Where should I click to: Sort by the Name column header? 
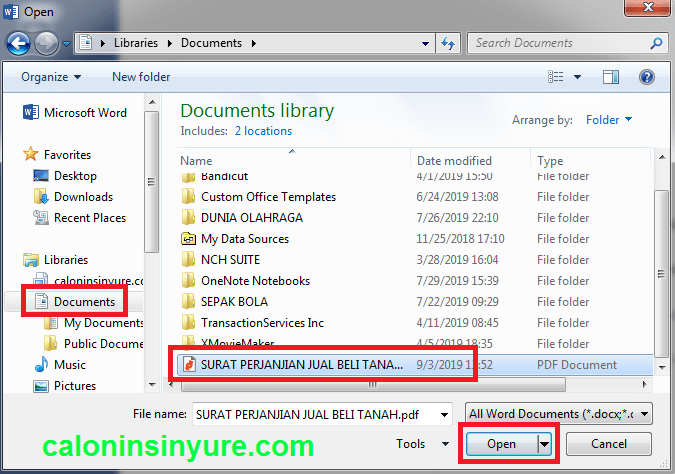pyautogui.click(x=293, y=161)
